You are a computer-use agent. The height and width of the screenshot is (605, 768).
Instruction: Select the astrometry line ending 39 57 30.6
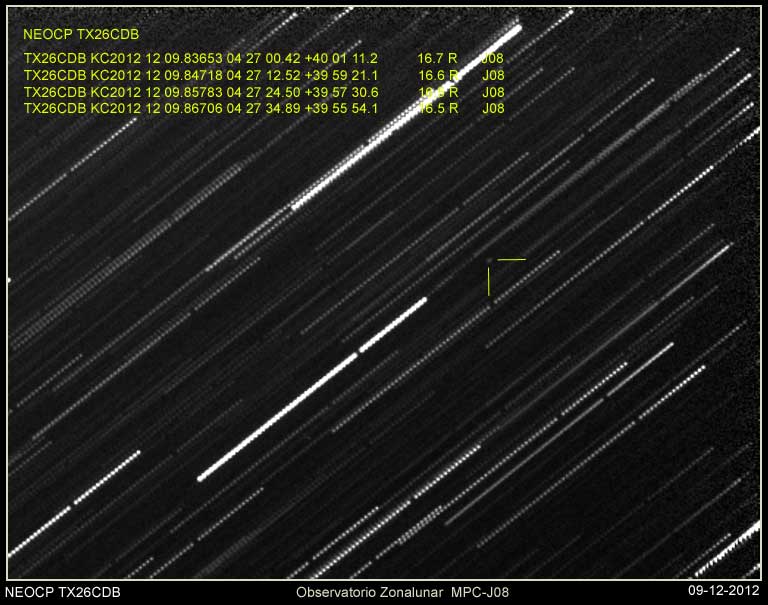coord(200,91)
